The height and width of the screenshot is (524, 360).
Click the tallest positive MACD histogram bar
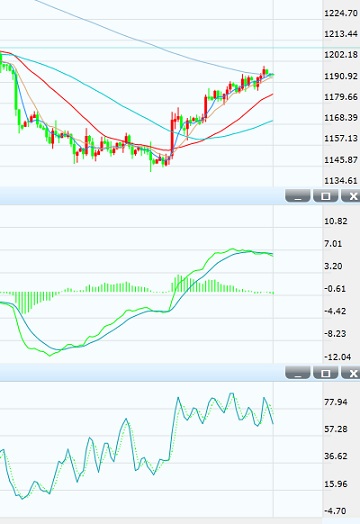coord(178,283)
